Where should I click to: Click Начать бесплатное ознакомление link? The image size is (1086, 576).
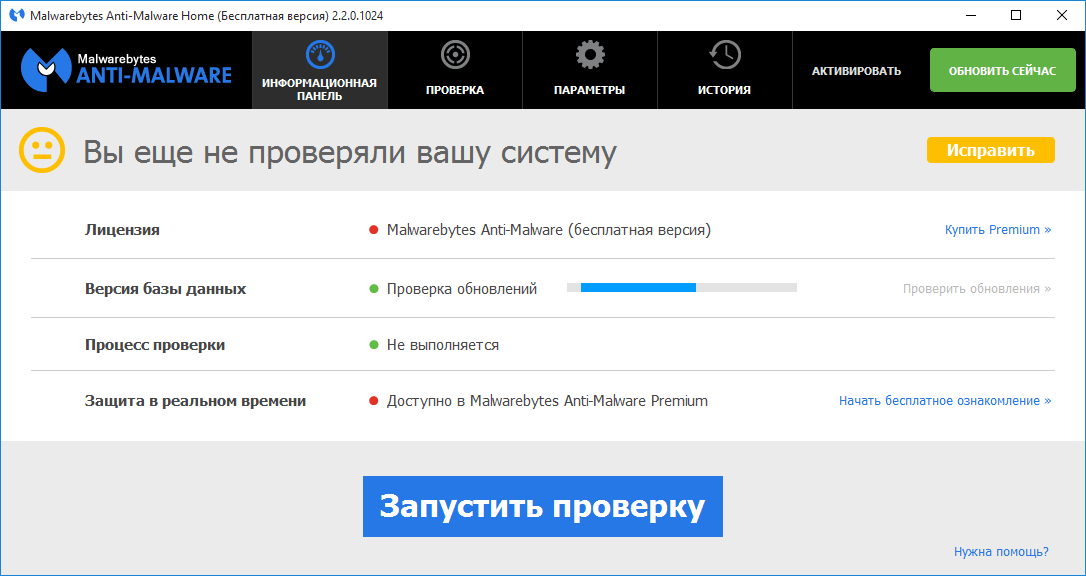945,401
